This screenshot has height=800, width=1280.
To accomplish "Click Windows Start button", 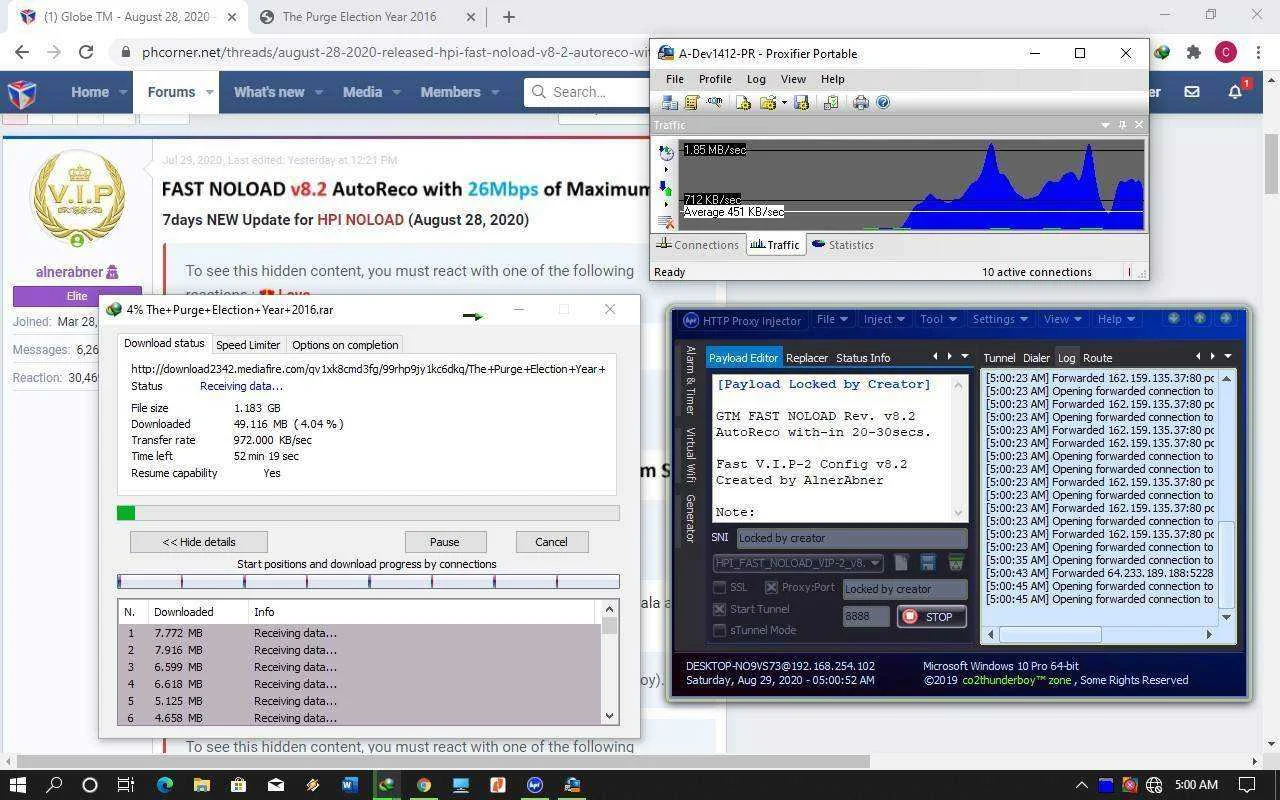I will click(17, 785).
